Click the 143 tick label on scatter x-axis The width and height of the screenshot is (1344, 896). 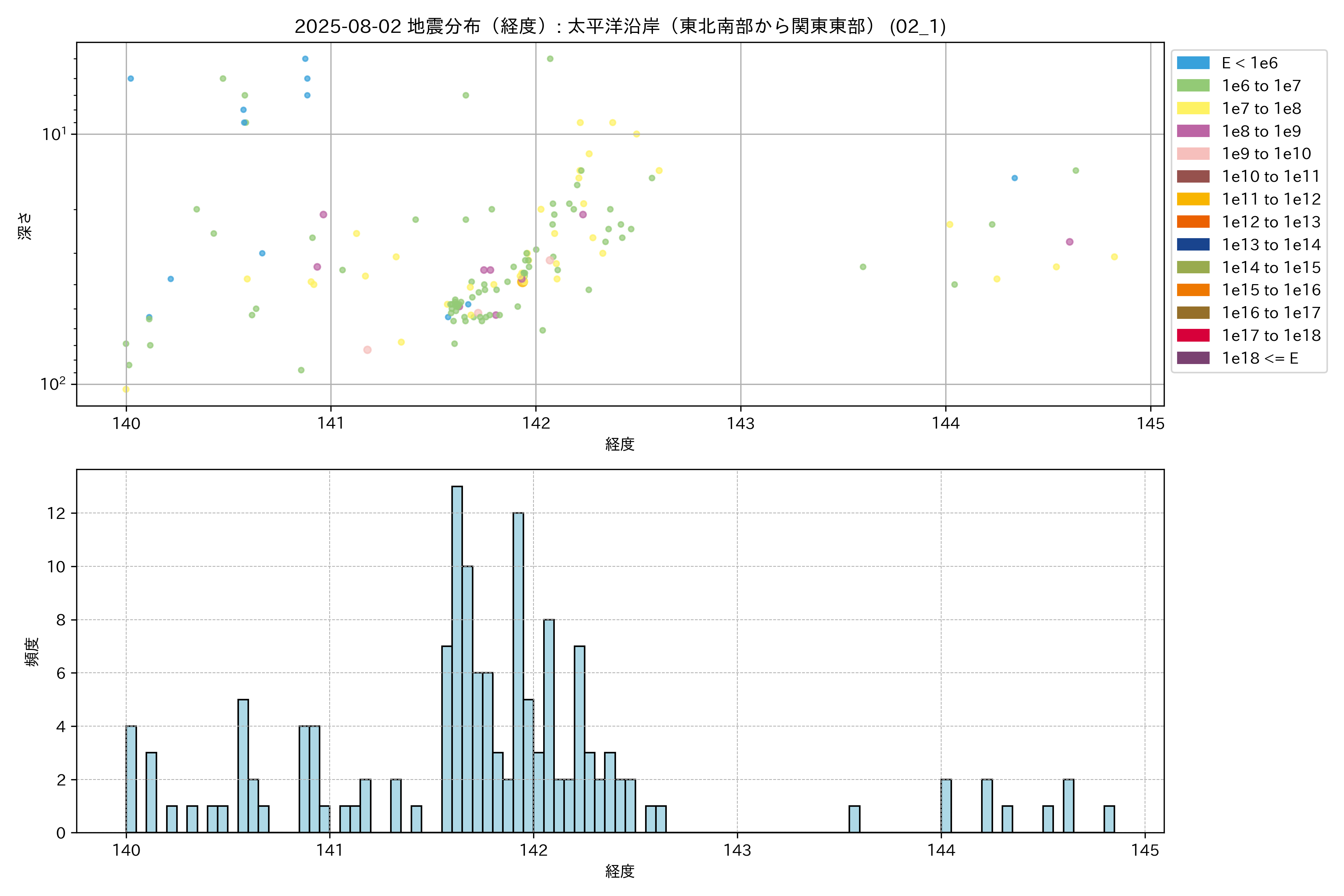click(x=741, y=423)
